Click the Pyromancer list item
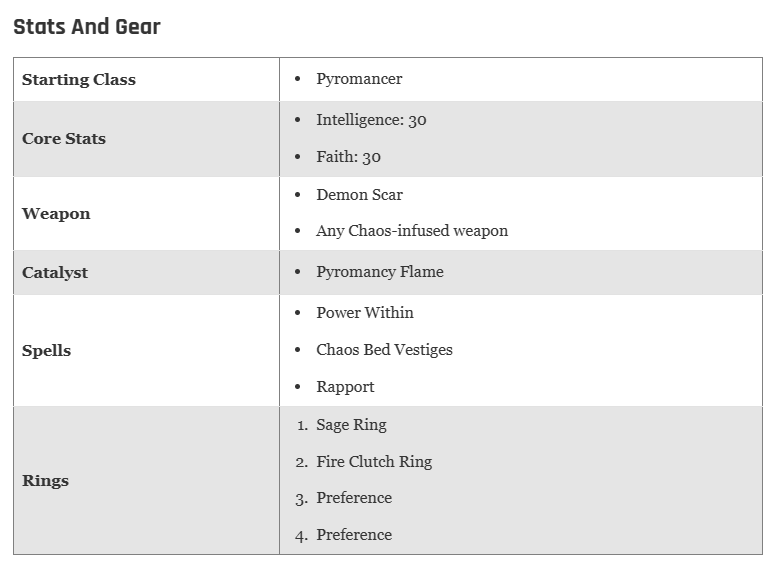This screenshot has width=773, height=562. [x=359, y=79]
